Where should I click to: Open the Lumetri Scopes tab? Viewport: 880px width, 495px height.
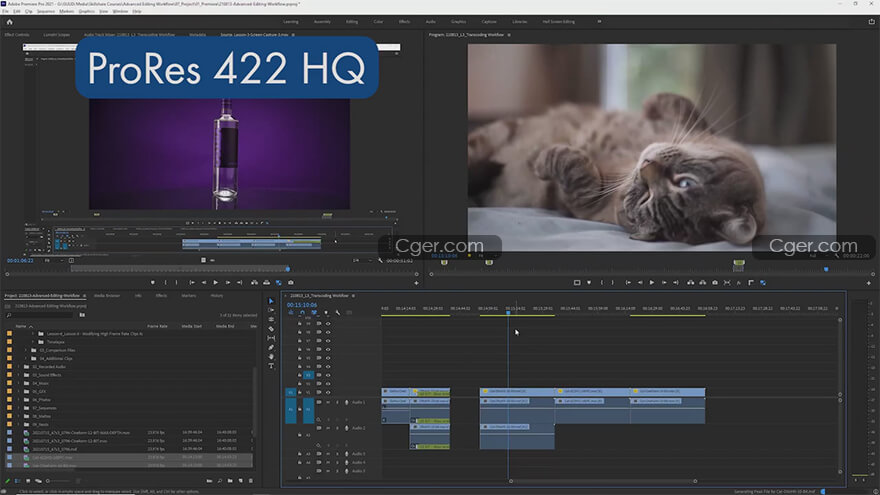57,35
